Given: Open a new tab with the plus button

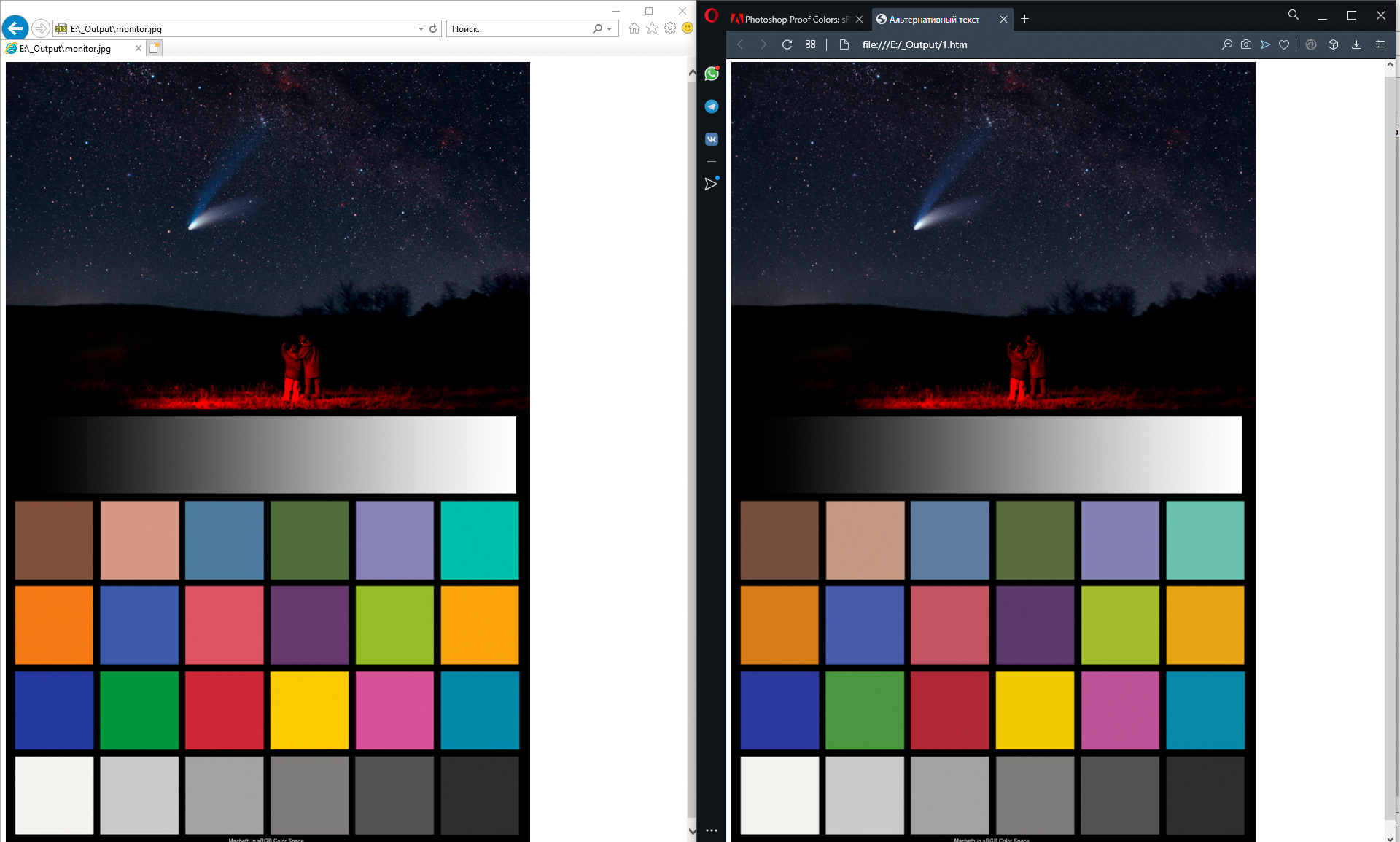Looking at the screenshot, I should pyautogui.click(x=1025, y=19).
